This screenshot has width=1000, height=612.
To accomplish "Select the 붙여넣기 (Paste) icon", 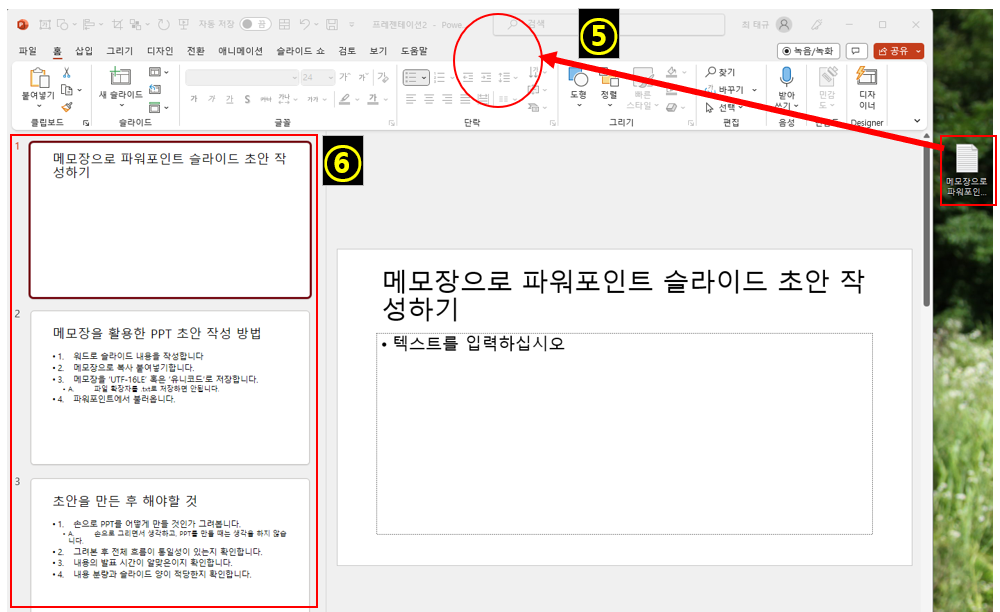I will coord(39,78).
